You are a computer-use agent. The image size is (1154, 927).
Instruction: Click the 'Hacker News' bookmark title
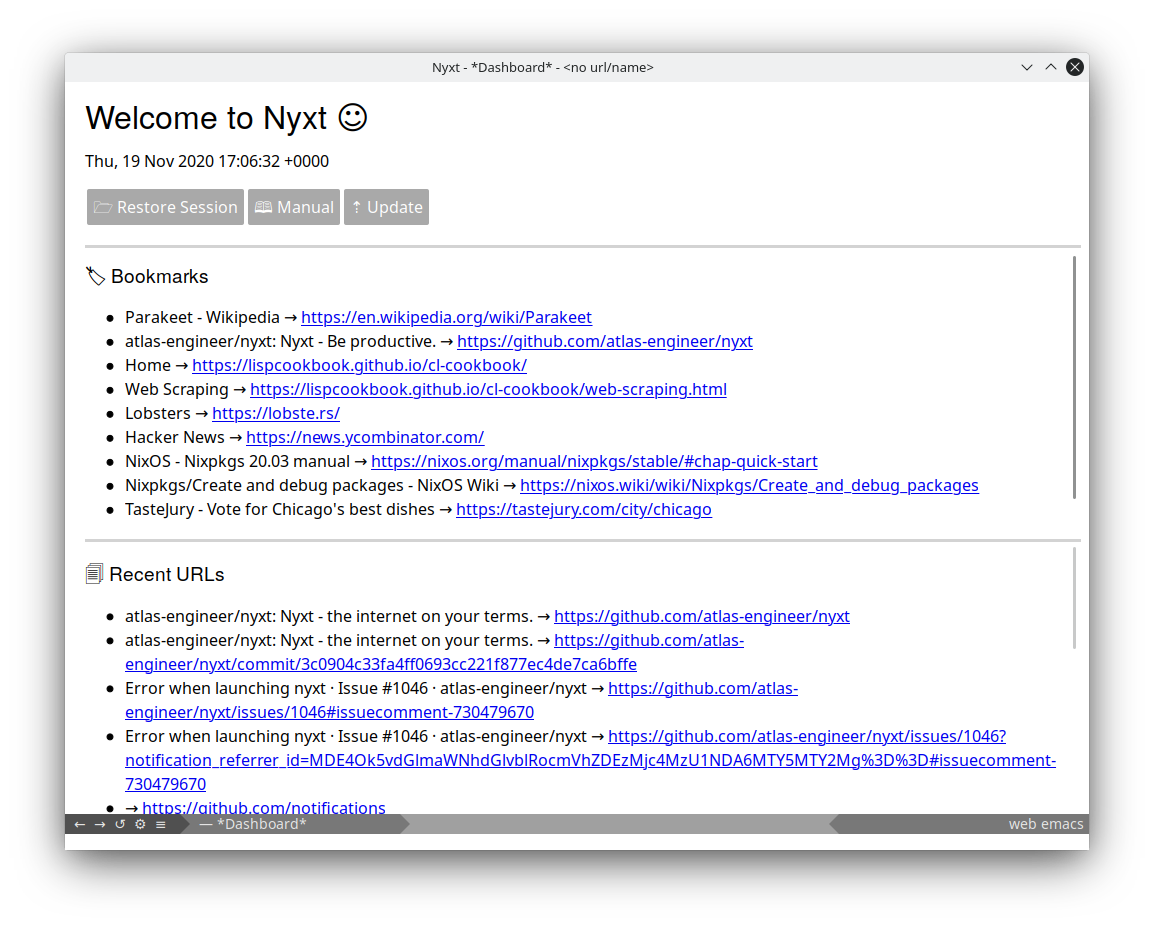tap(174, 438)
